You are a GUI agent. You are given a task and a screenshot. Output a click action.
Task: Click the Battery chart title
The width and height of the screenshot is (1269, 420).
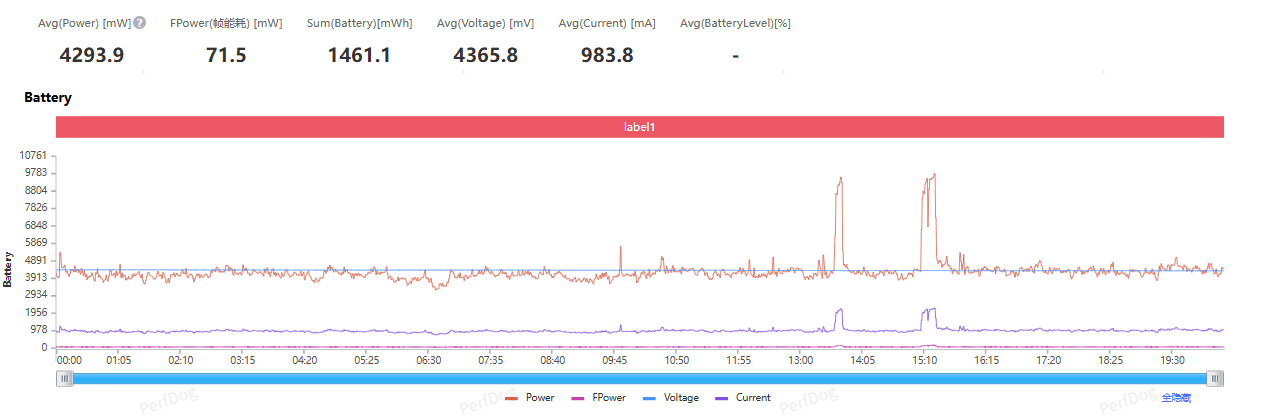pyautogui.click(x=48, y=98)
